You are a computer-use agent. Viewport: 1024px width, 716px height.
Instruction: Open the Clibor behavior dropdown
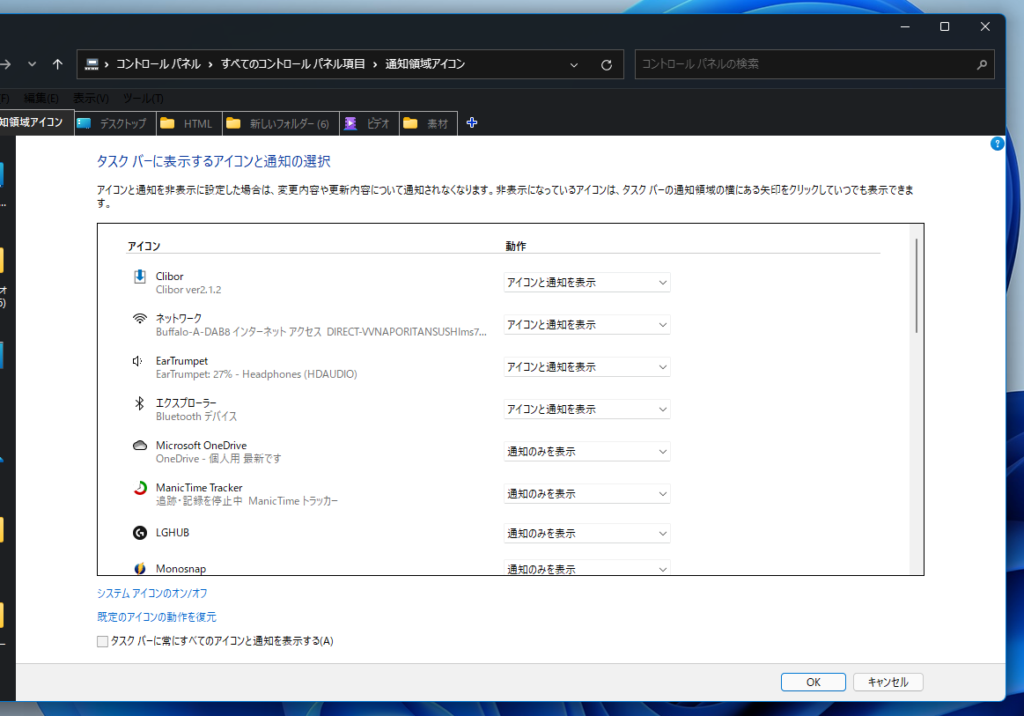click(586, 282)
